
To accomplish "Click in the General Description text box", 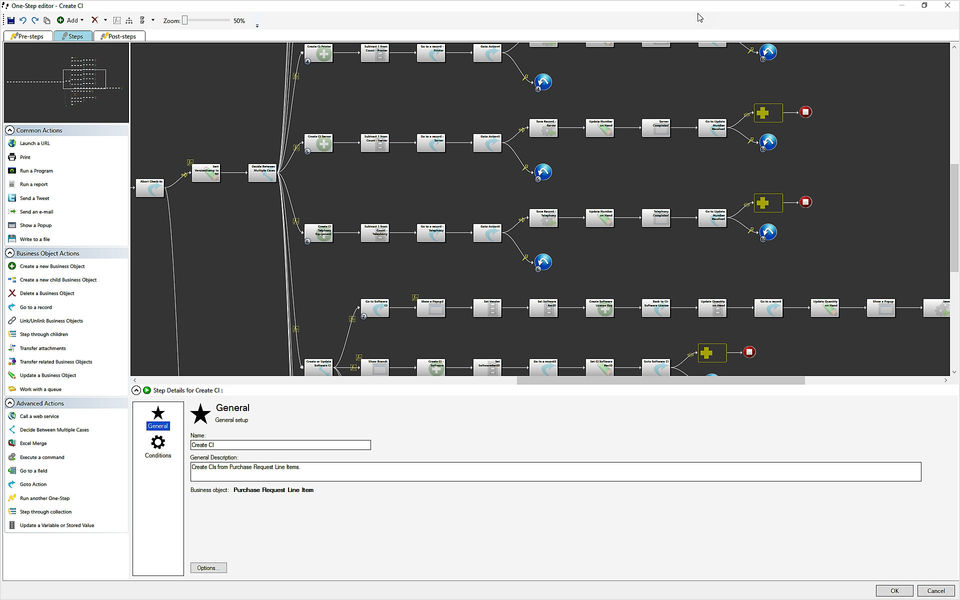I will 555,472.
